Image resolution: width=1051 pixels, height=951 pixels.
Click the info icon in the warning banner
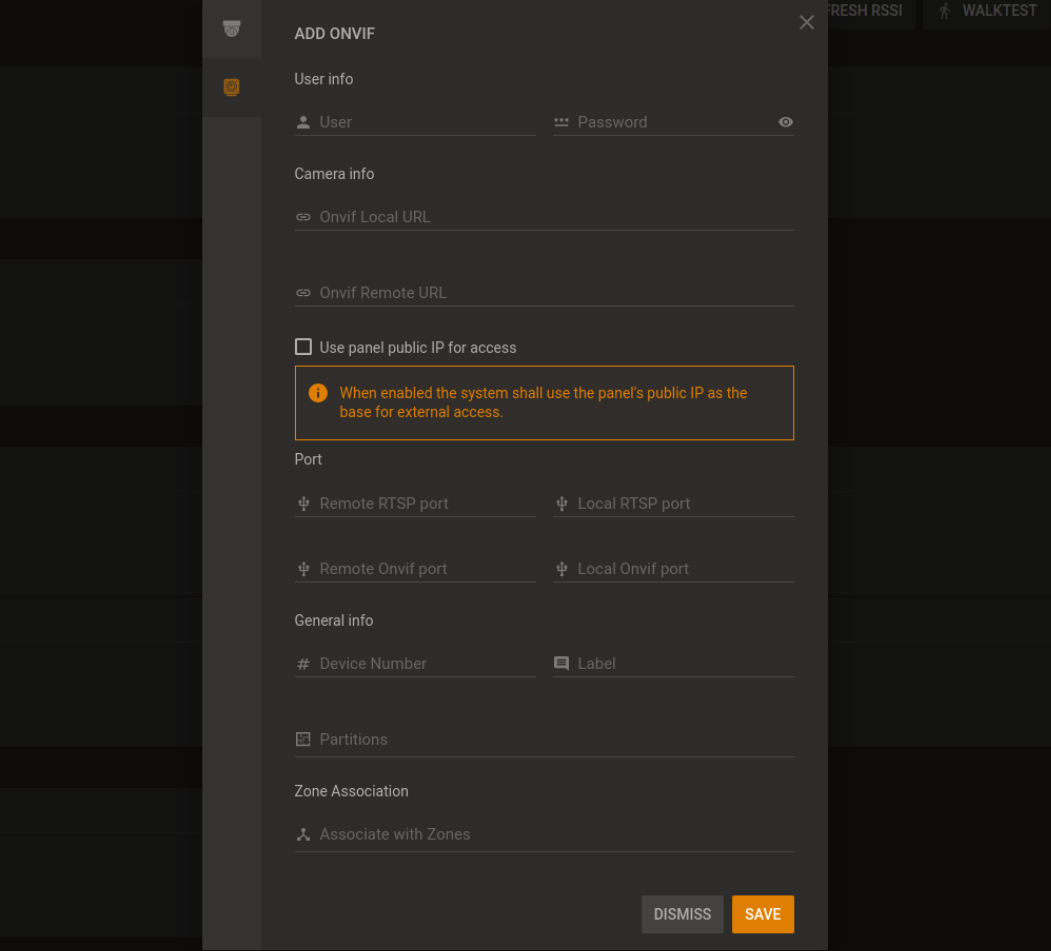point(318,393)
